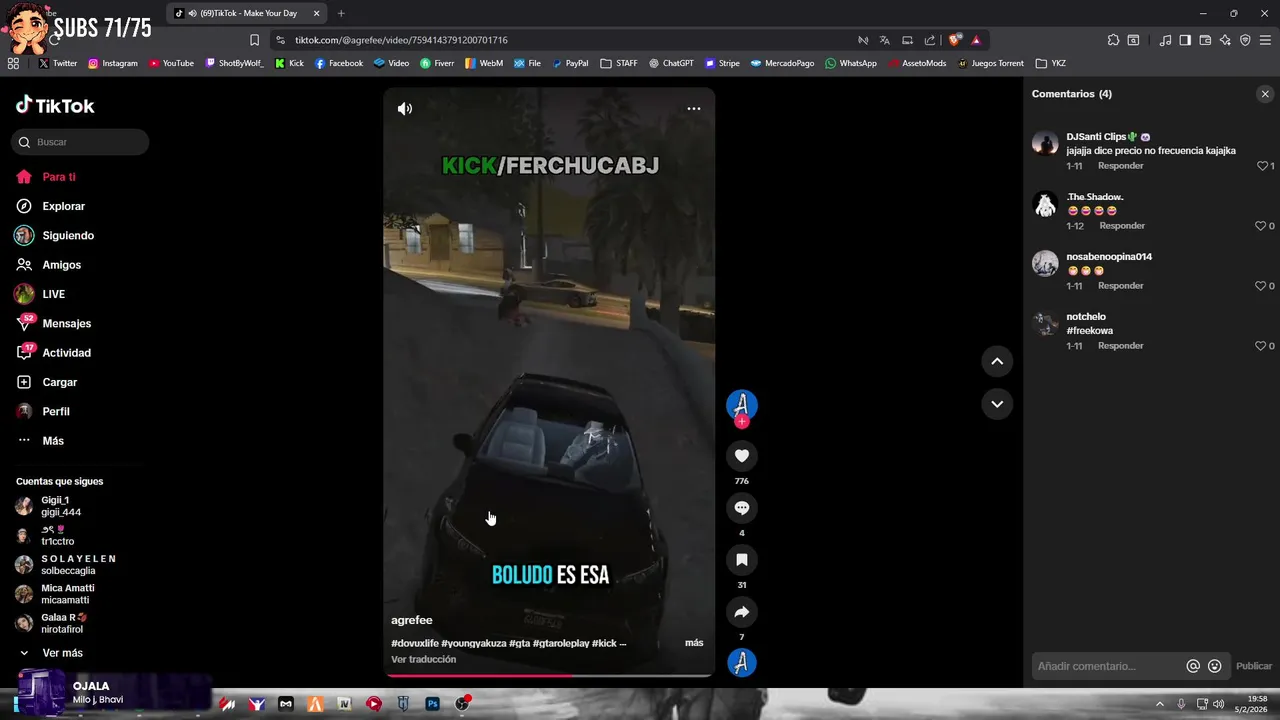
Task: Click the address bar bookmark icon
Action: pyautogui.click(x=254, y=40)
